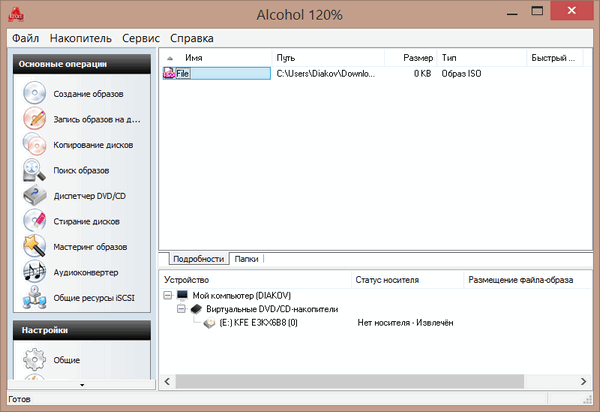600x412 pixels.
Task: Click the Мастеринг образов wand icon
Action: pyautogui.click(x=34, y=247)
